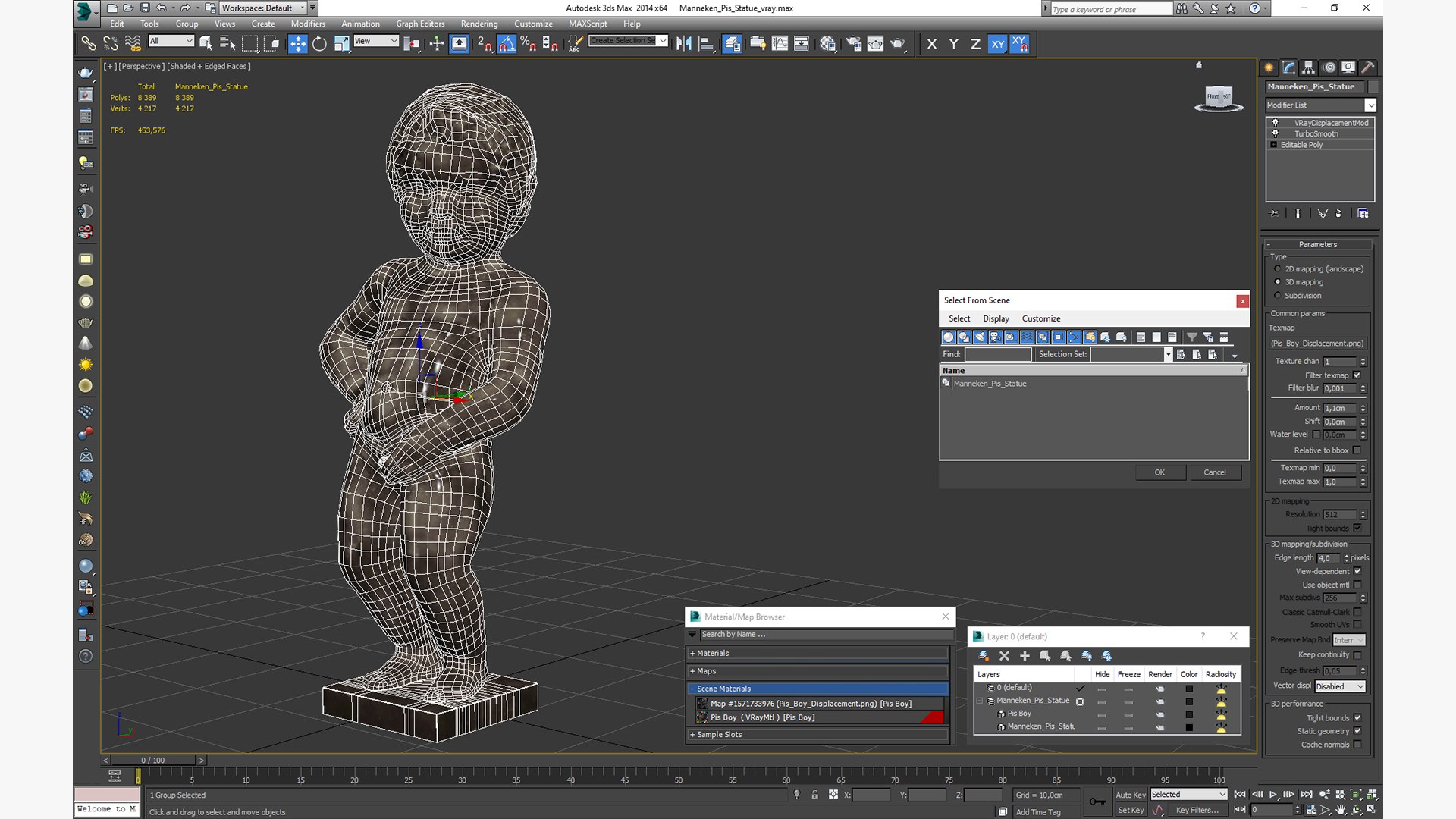1456x819 pixels.
Task: Open the Modifier List dropdown
Action: coord(1320,105)
